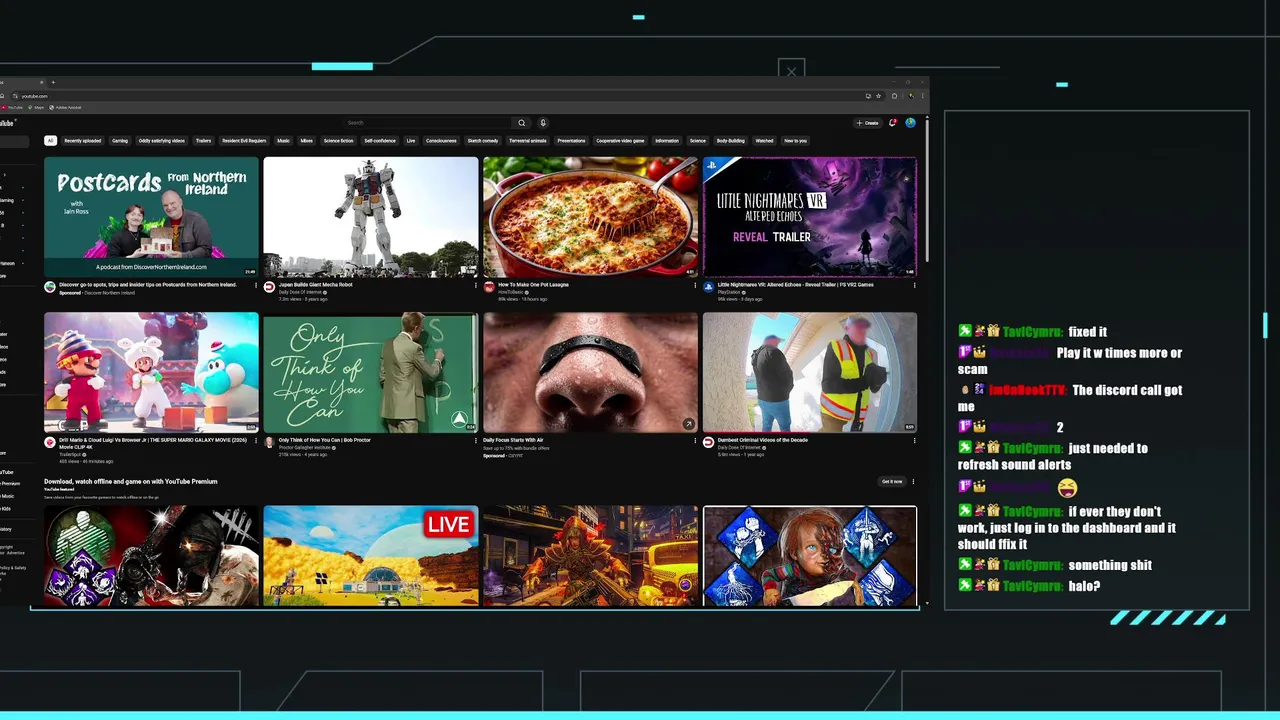Image resolution: width=1280 pixels, height=720 pixels.
Task: Click Daily Dose Of Internet avatar under Mecha Robot video
Action: (x=269, y=287)
